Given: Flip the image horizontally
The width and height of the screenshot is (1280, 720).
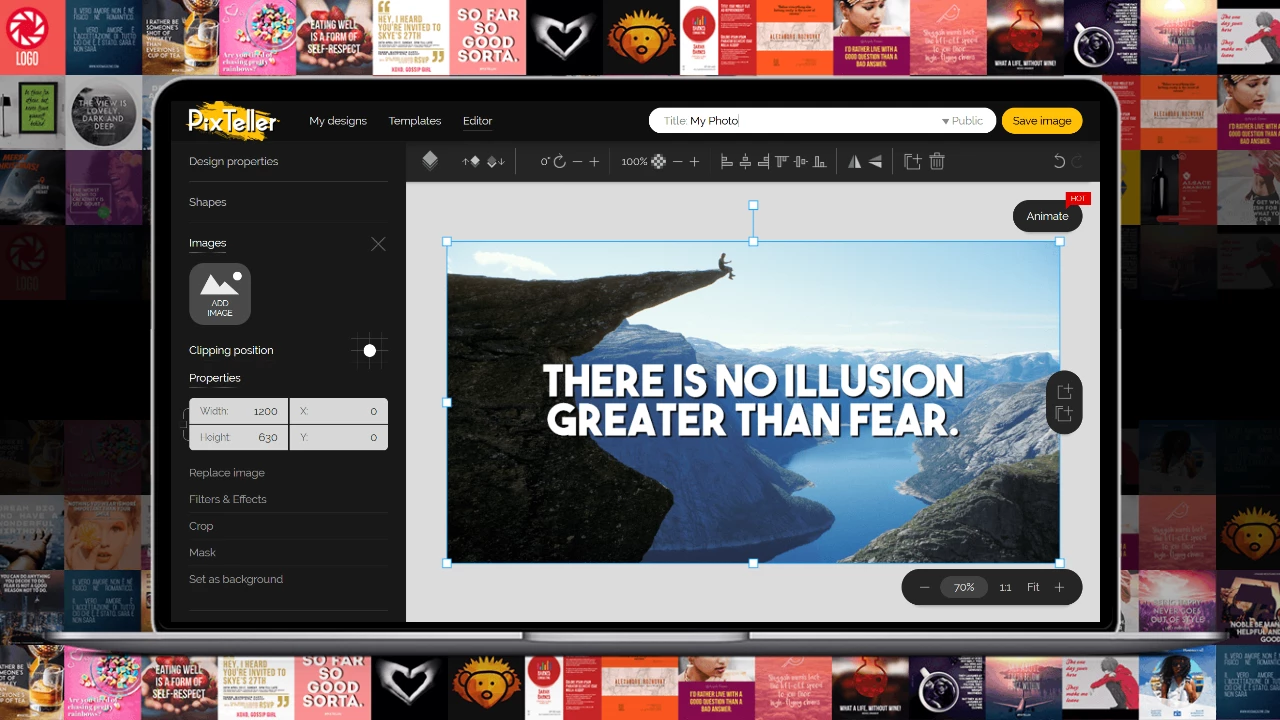Looking at the screenshot, I should click(x=854, y=161).
